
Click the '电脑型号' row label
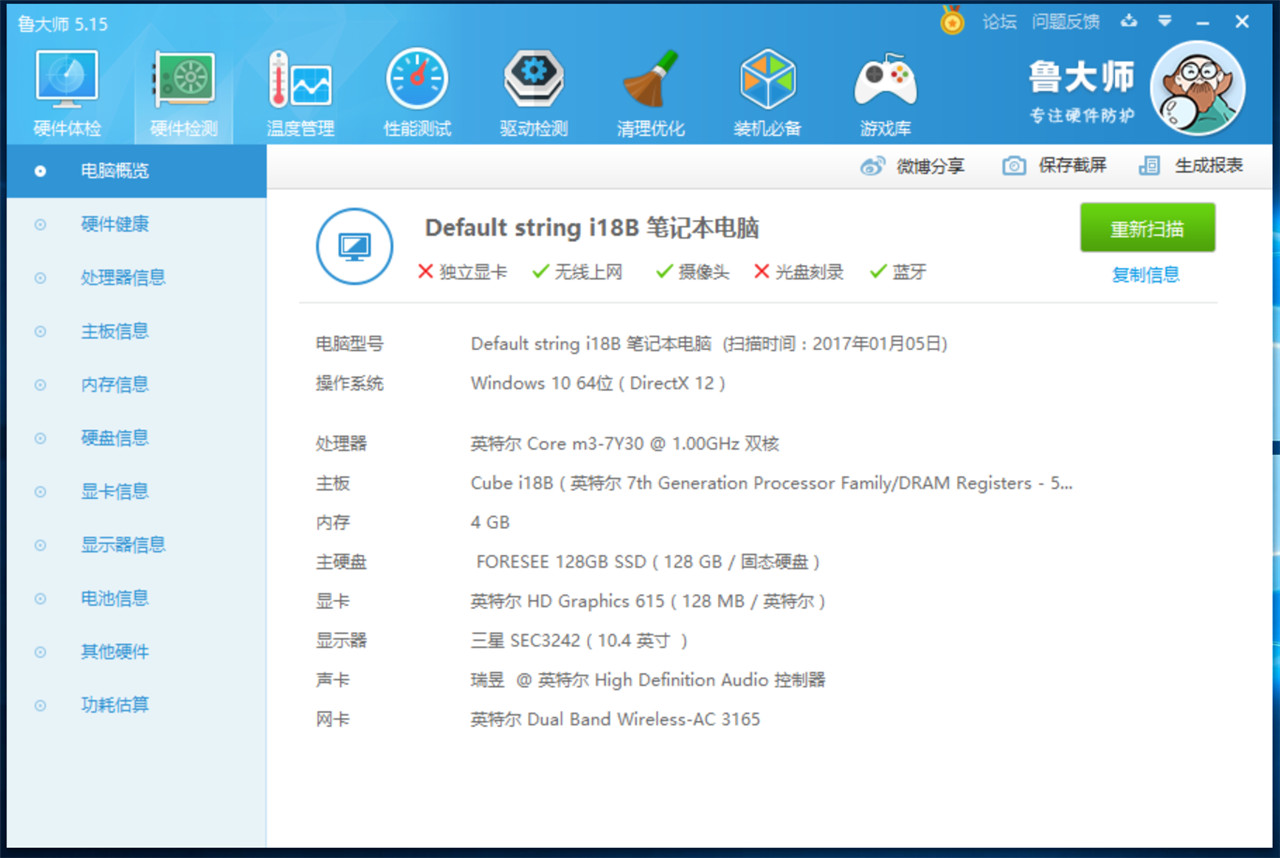[x=350, y=344]
